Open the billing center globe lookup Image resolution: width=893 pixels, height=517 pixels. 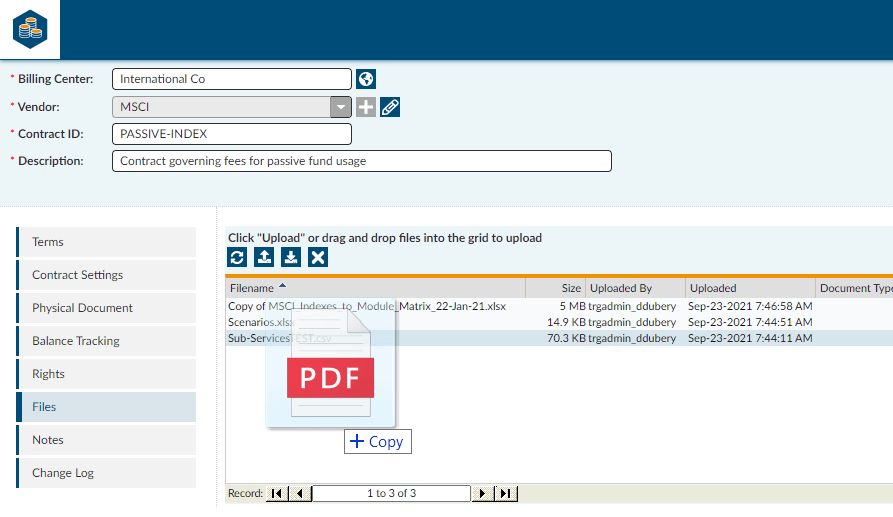tap(366, 79)
